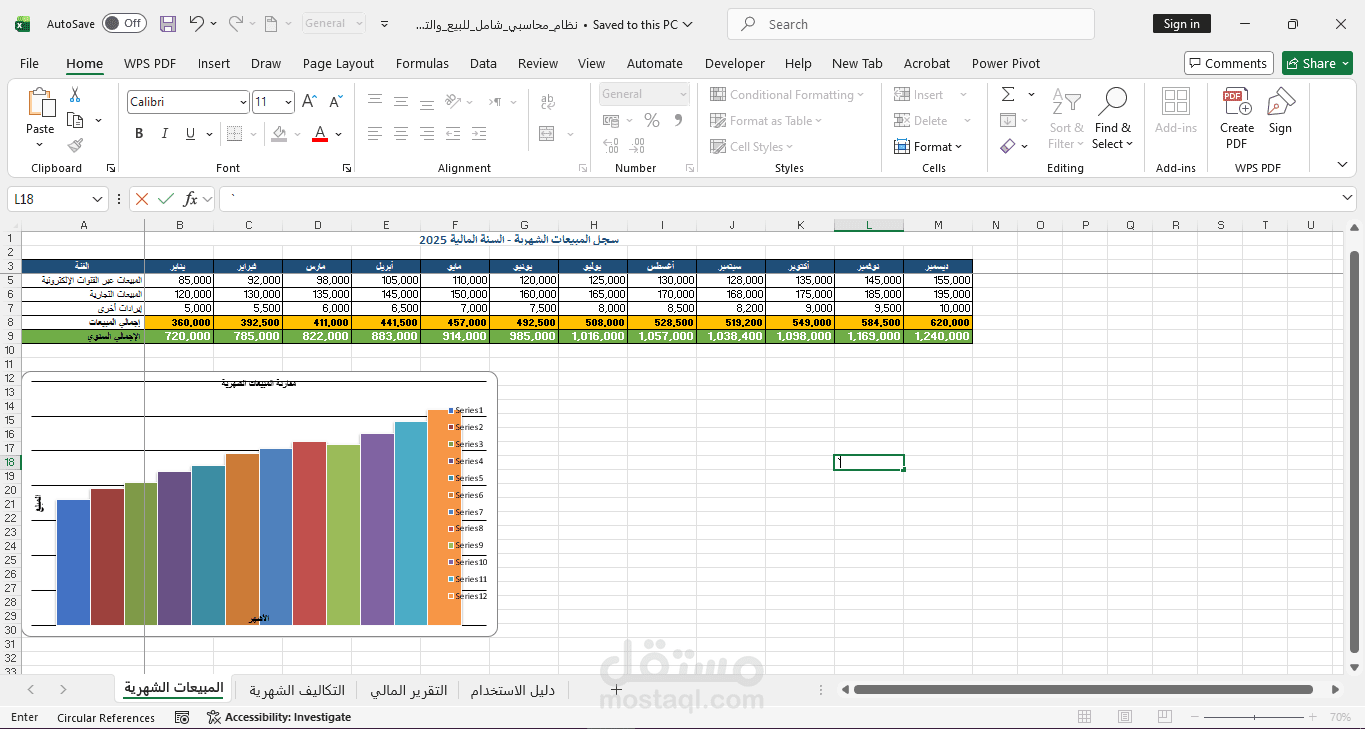Image resolution: width=1365 pixels, height=729 pixels.
Task: Click the Sign in button
Action: (1181, 24)
